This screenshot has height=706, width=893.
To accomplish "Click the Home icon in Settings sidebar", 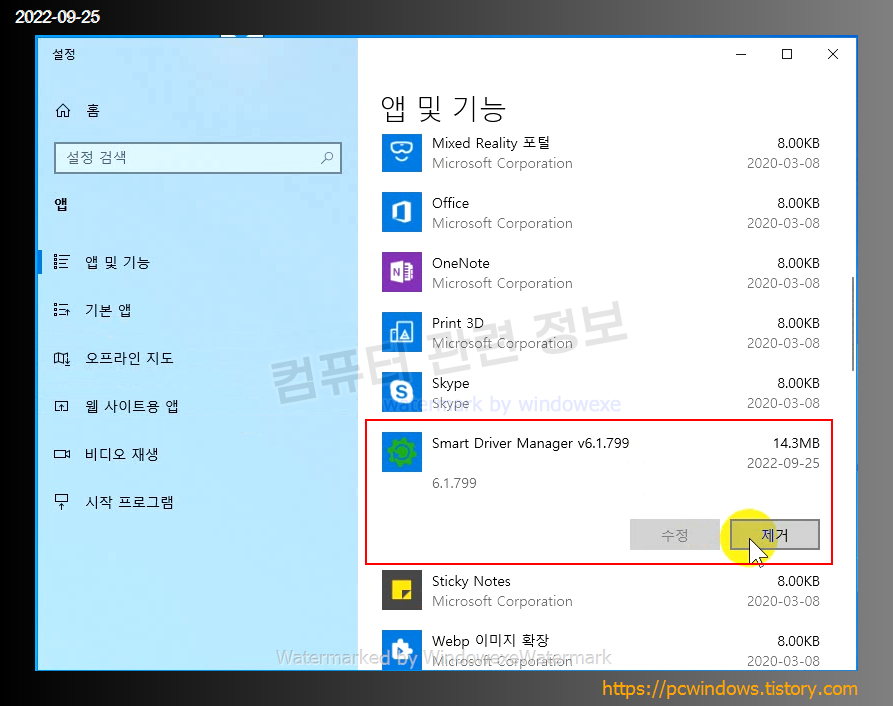I will [63, 110].
